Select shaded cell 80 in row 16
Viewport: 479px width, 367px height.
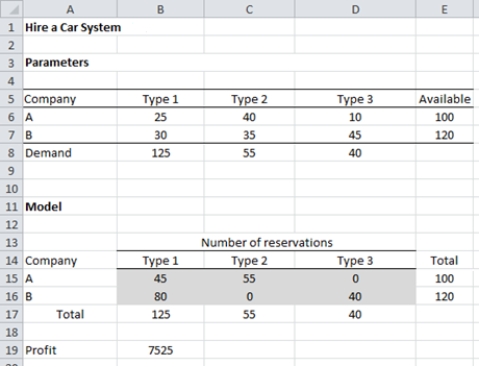[160, 296]
